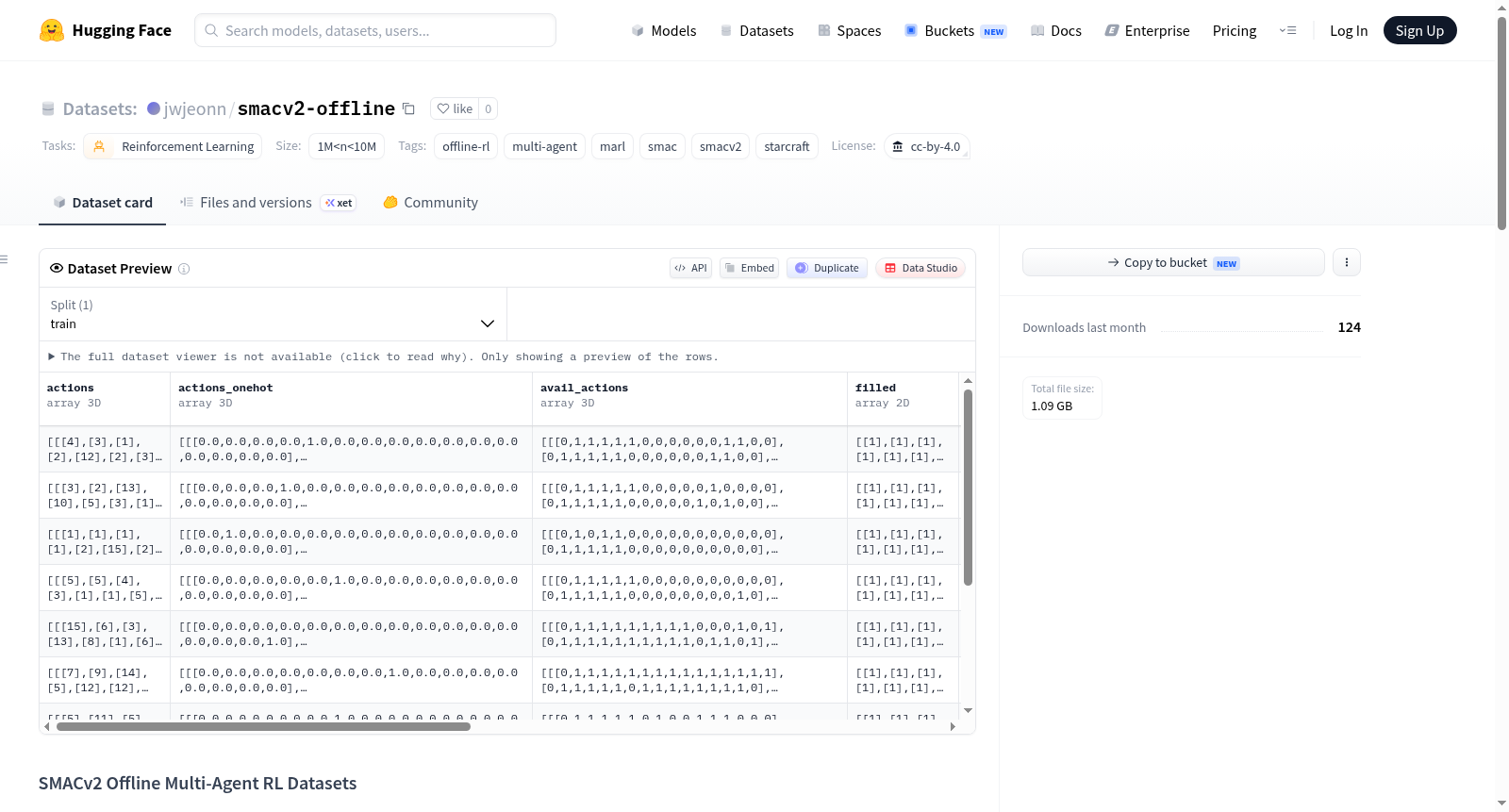Viewport: 1509px width, 812px height.
Task: Open the Datasets page
Action: click(x=757, y=30)
